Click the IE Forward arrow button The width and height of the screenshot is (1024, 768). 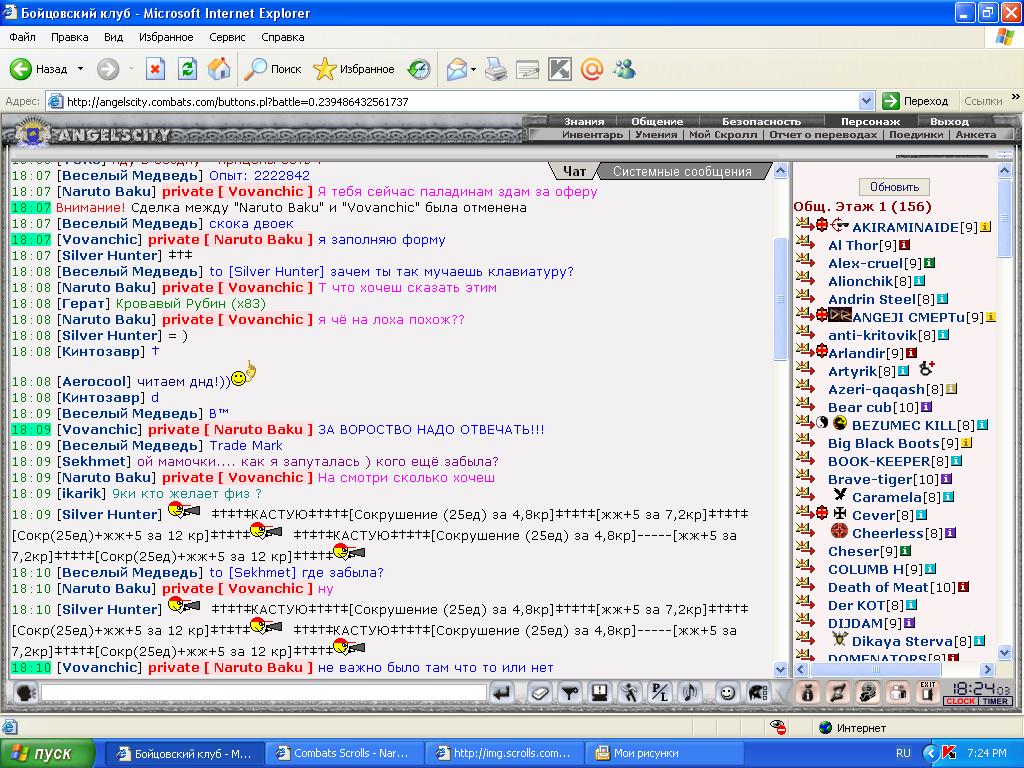tap(108, 69)
